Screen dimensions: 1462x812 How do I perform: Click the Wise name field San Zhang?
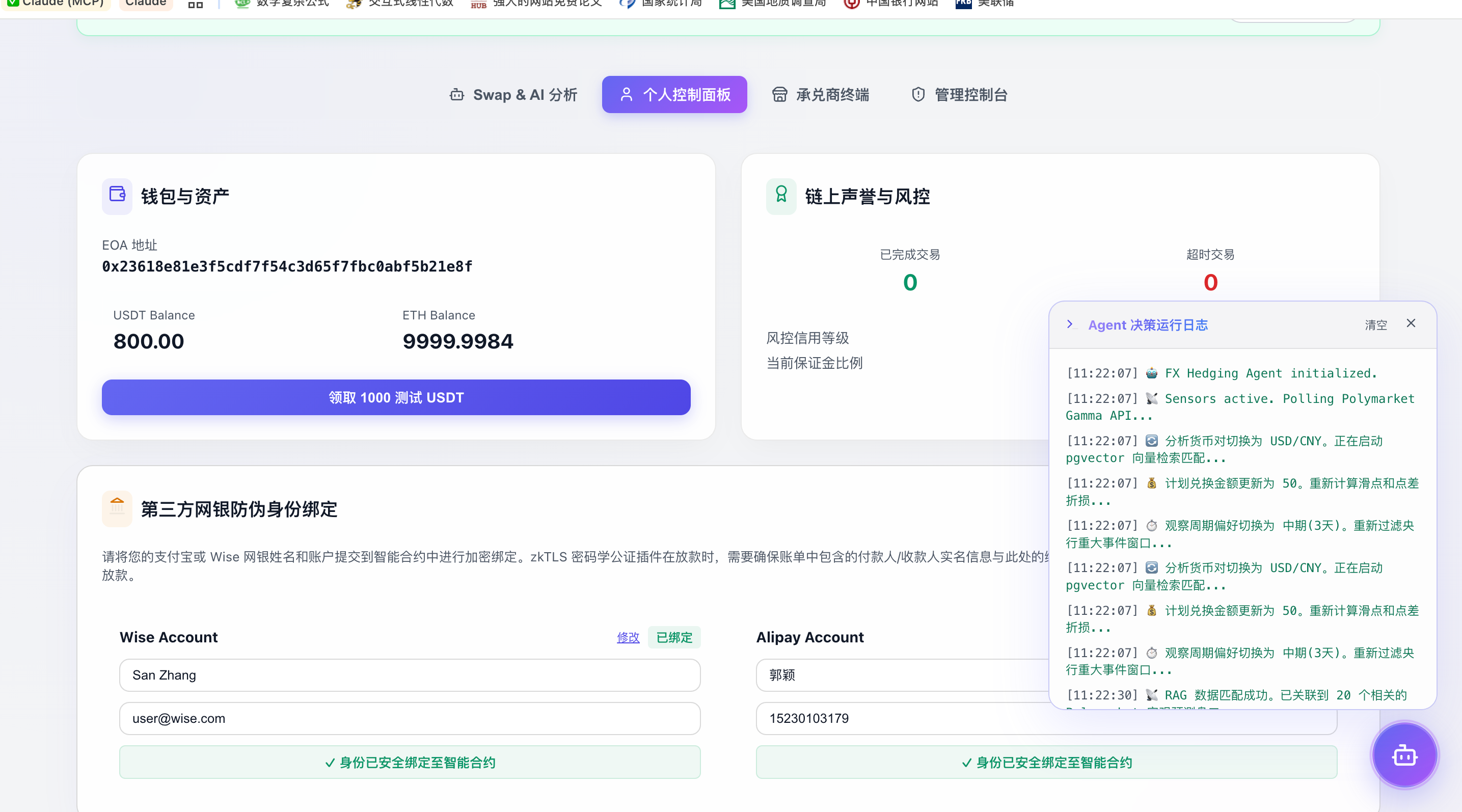[410, 675]
